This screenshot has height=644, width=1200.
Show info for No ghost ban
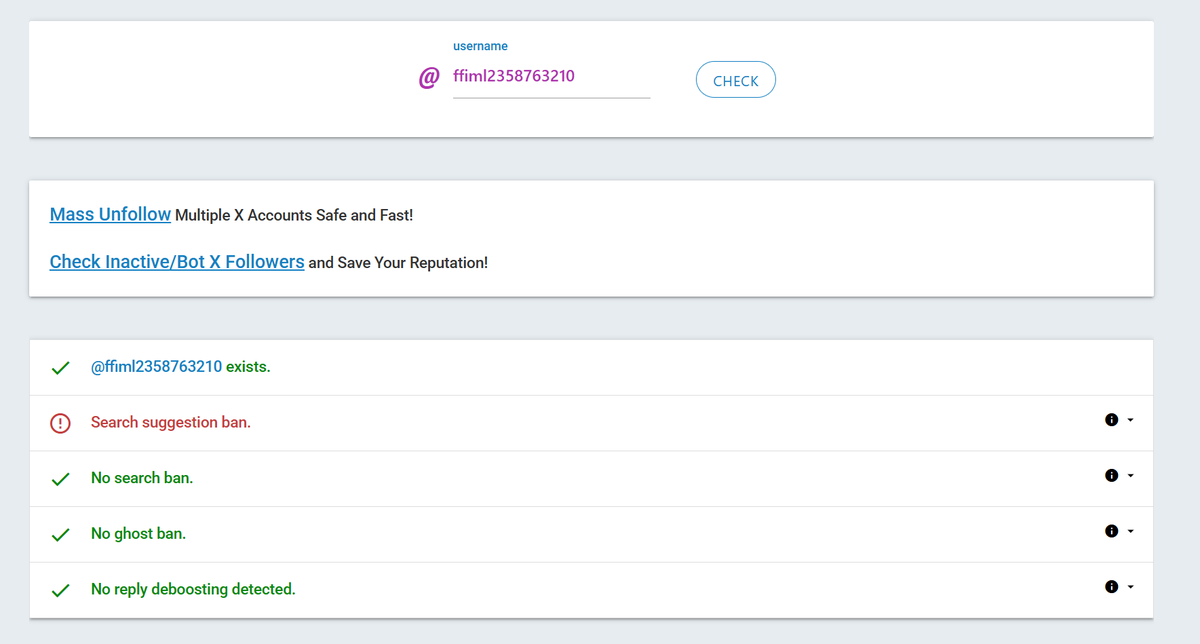(x=1111, y=532)
